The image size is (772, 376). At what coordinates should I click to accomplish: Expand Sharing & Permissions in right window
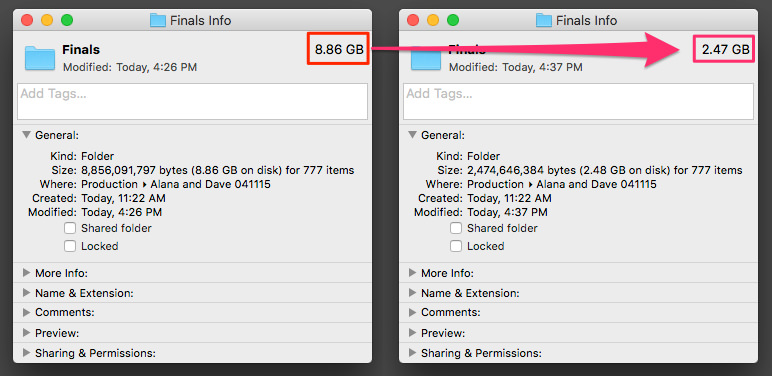413,353
